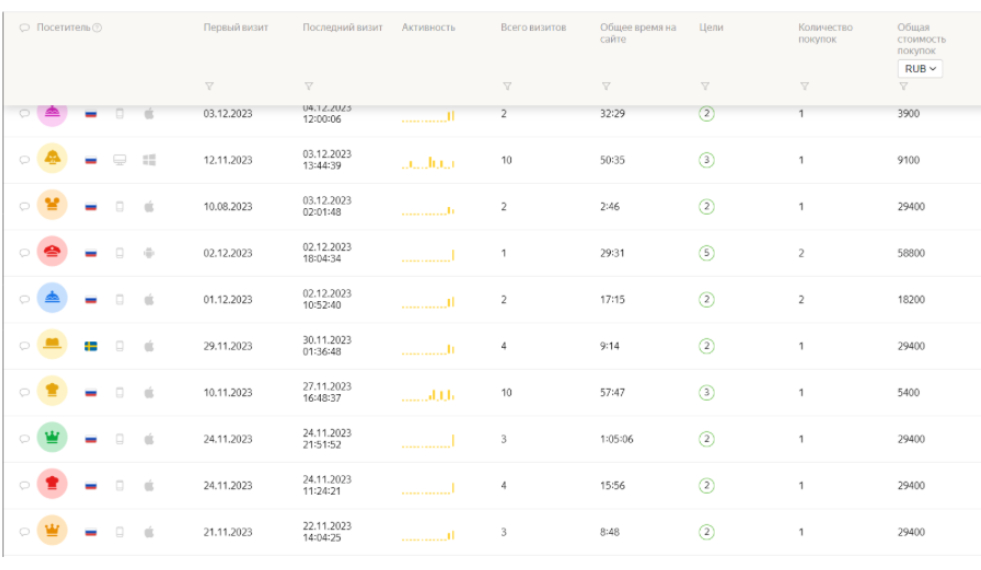
Task: Click the red military cap visitor avatar
Action: (x=52, y=253)
